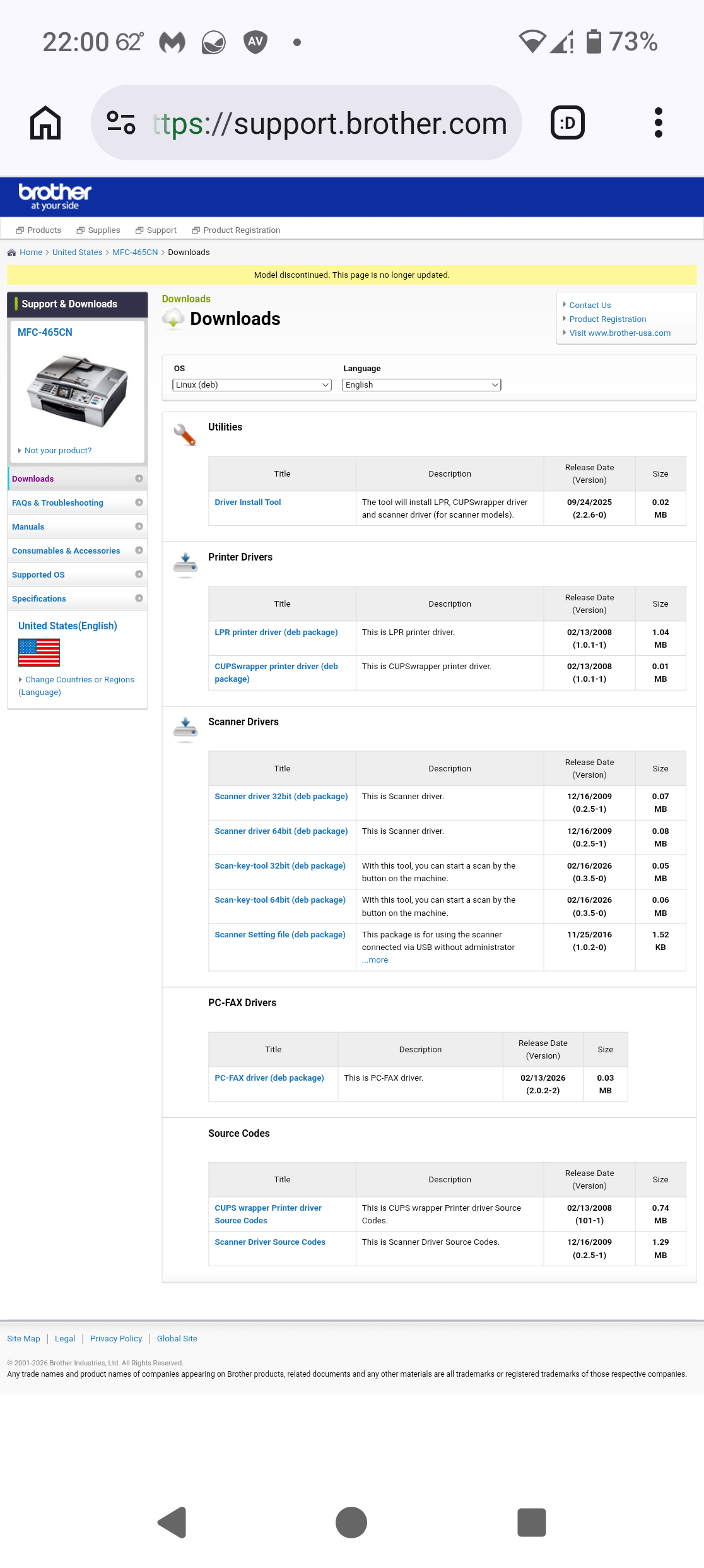Click the United States(English) heading link
This screenshot has height=1568, width=704.
[x=67, y=626]
